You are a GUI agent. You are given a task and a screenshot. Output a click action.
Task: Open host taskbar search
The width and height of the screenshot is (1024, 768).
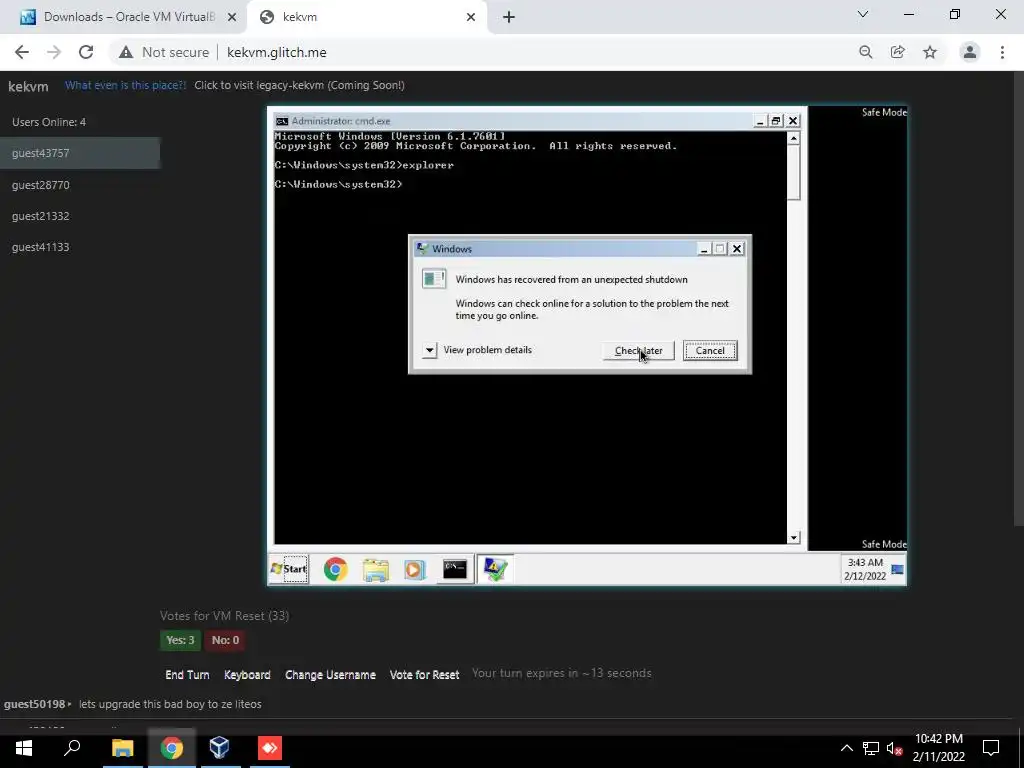click(72, 748)
